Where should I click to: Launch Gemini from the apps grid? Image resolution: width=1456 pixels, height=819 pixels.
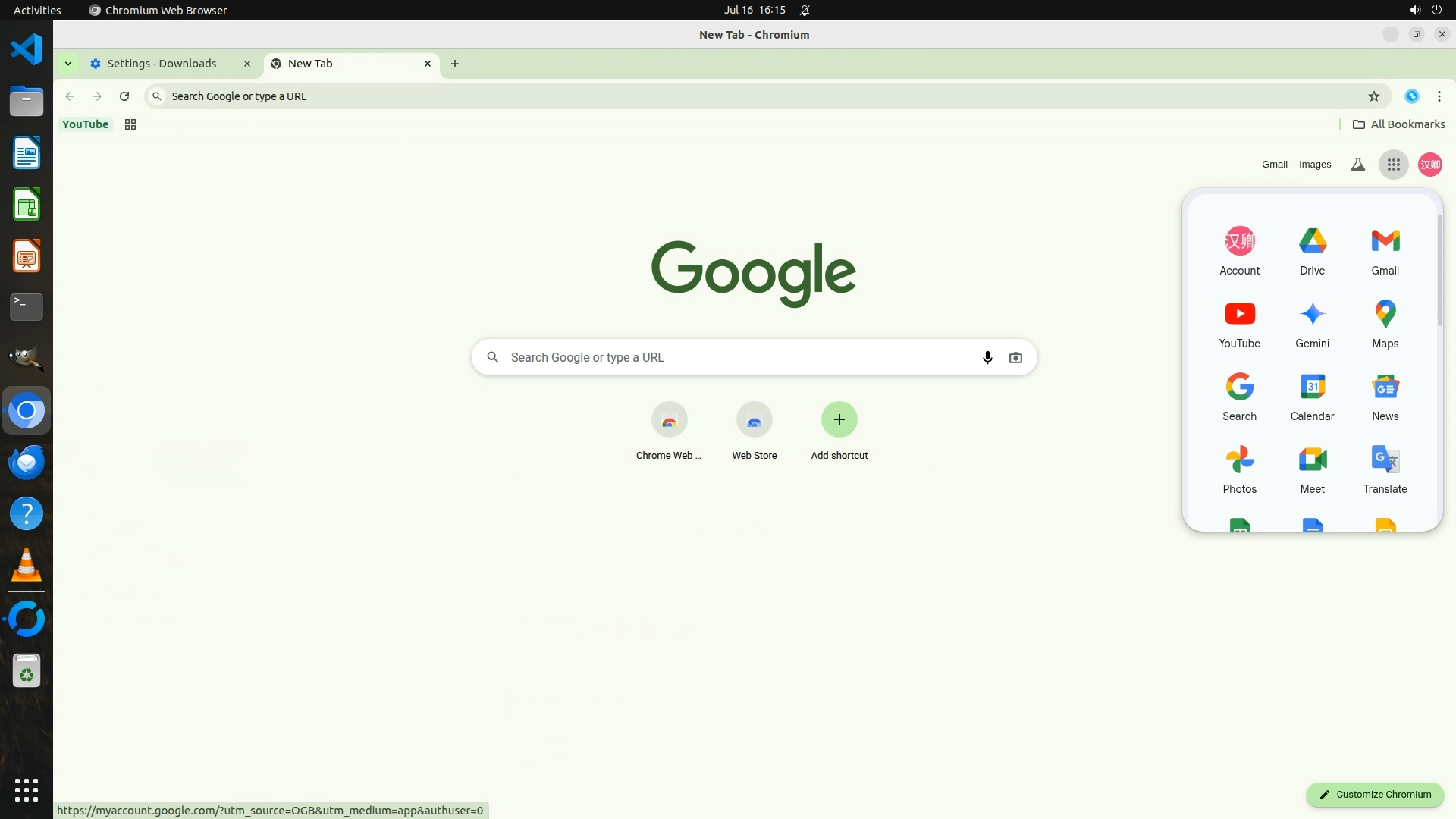1312,323
